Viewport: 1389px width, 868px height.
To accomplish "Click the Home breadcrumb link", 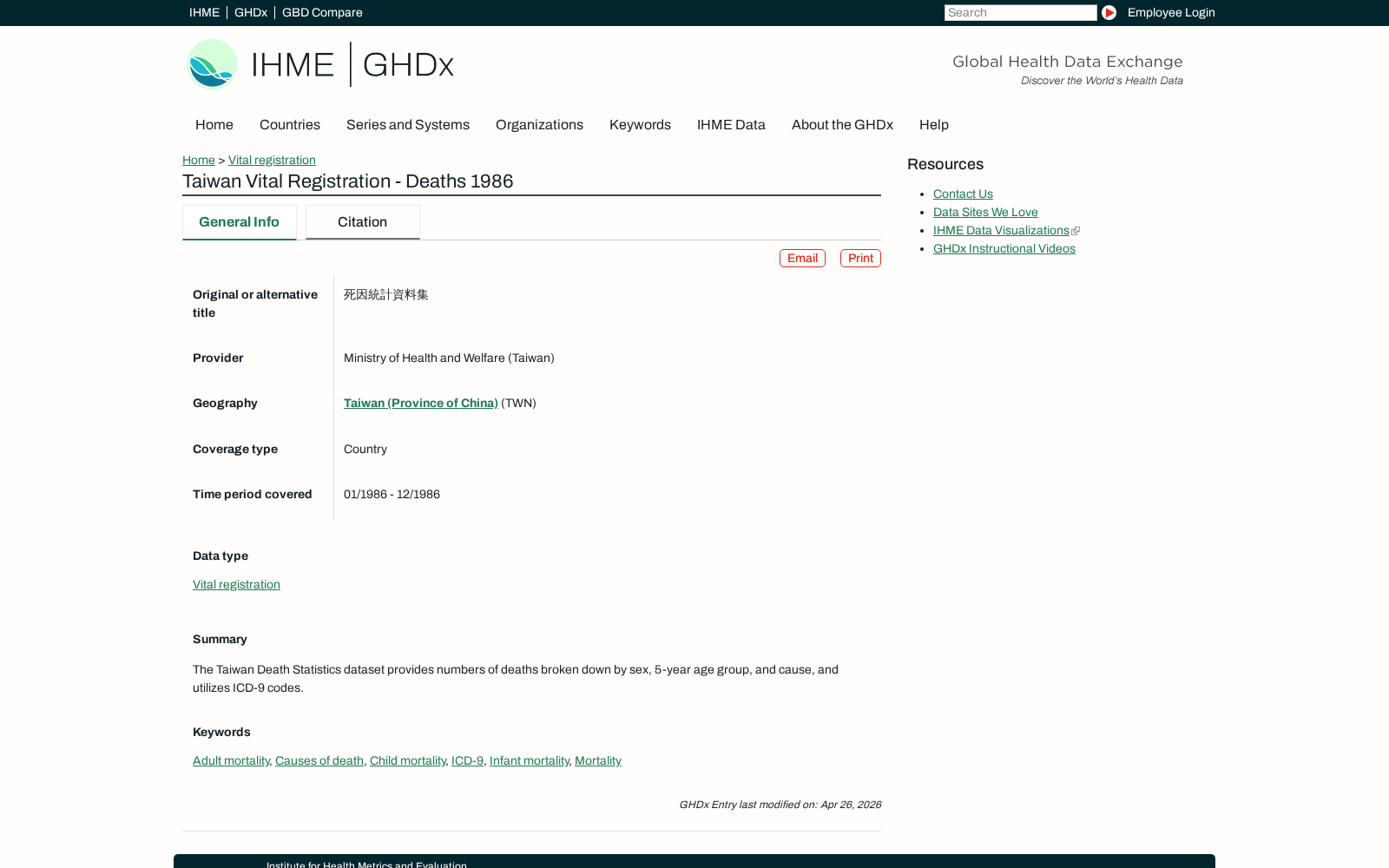I will pos(199,160).
